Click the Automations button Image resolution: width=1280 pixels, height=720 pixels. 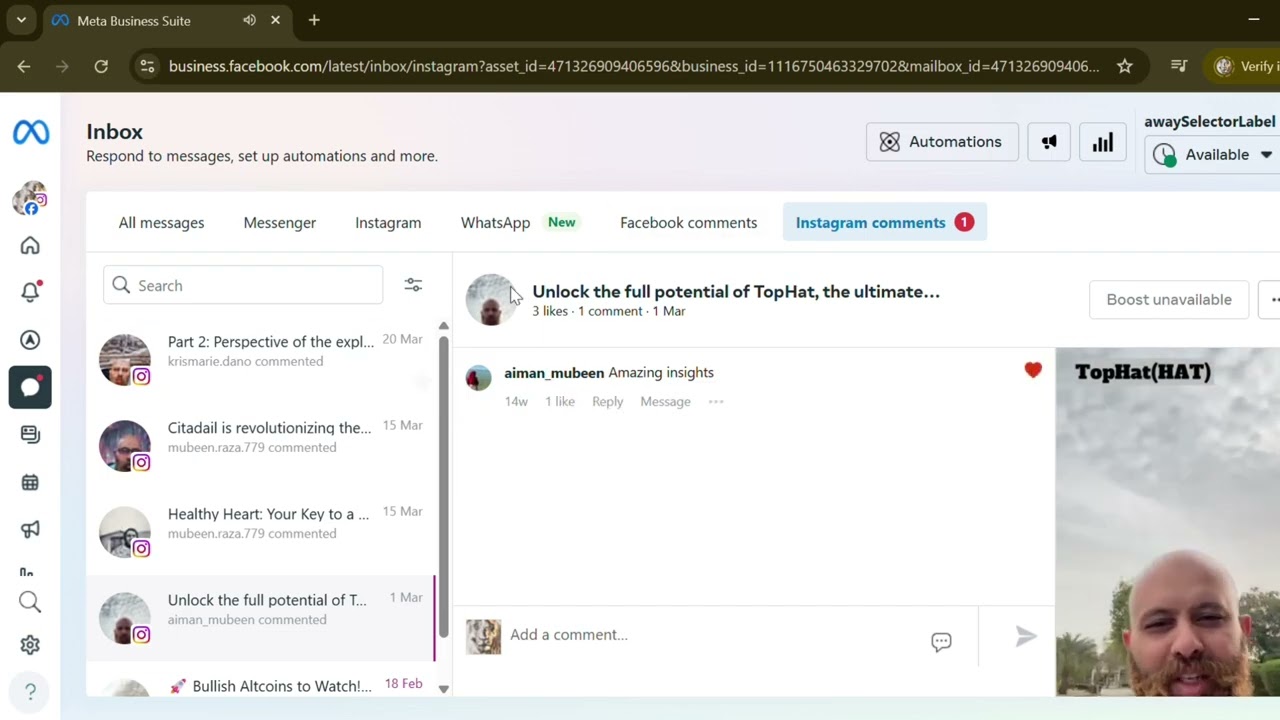pos(942,142)
